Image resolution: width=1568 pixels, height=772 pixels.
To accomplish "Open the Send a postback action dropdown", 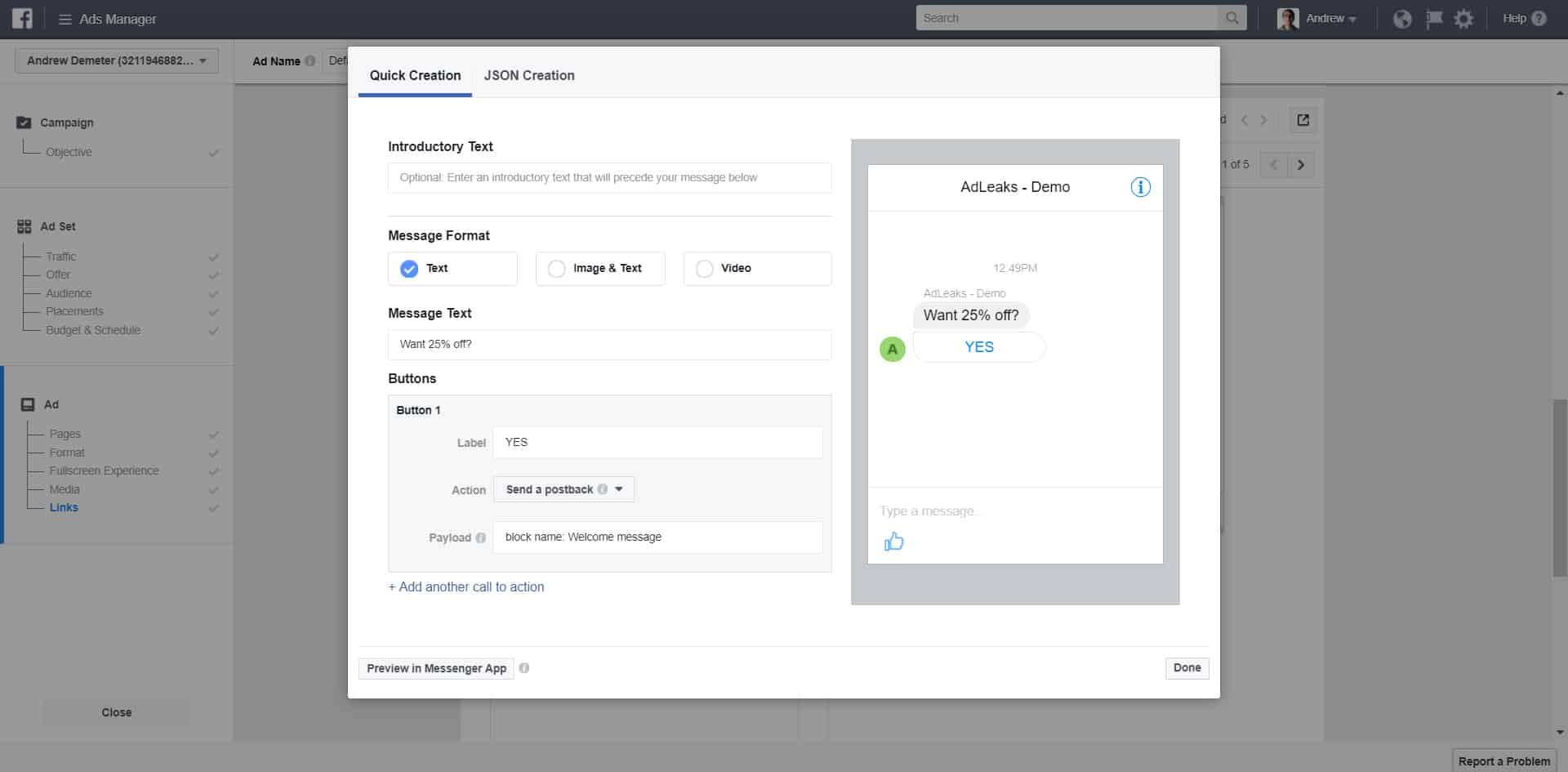I will 563,489.
